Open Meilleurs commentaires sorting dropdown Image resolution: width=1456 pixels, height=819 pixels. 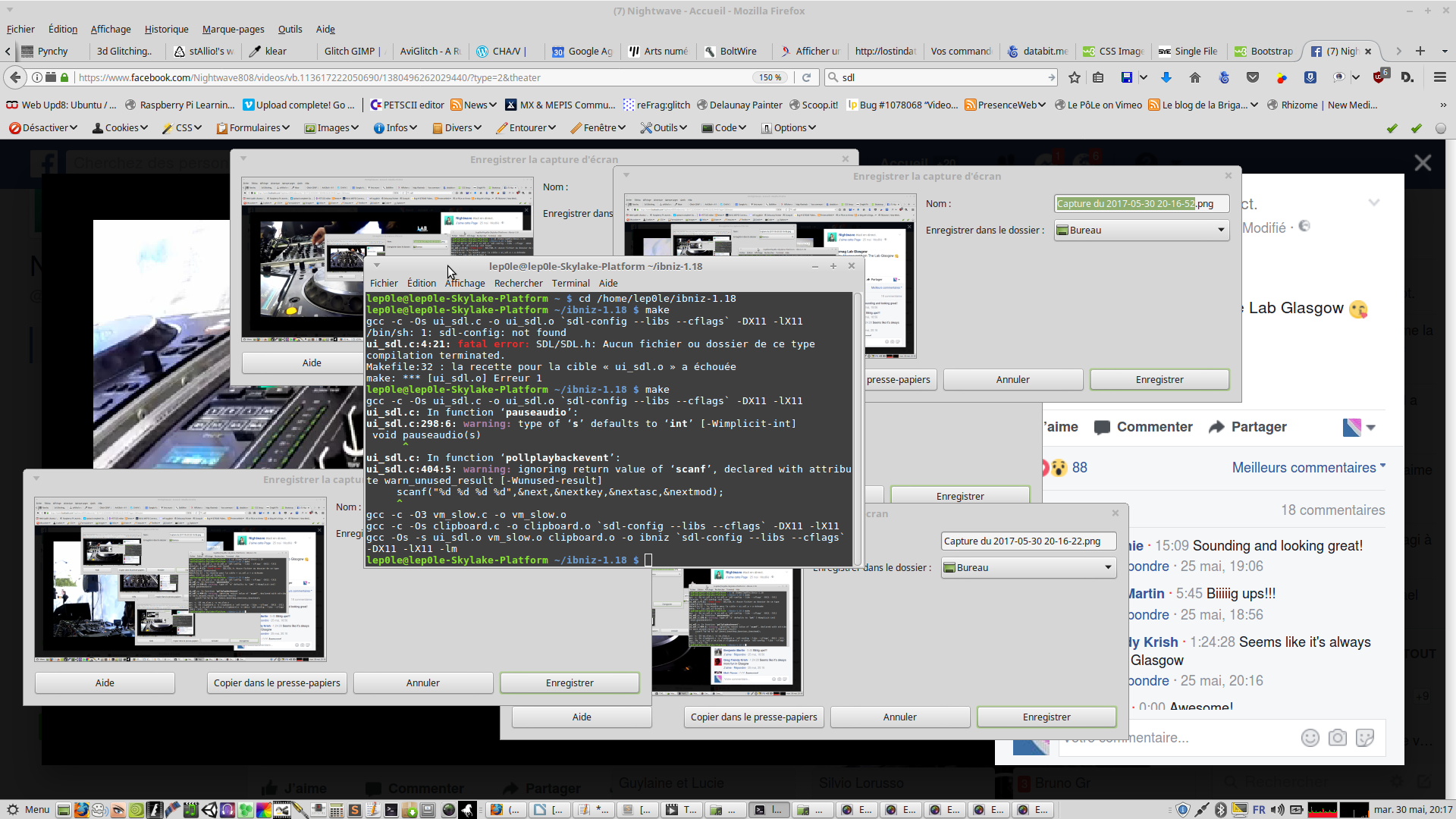[x=1307, y=468]
